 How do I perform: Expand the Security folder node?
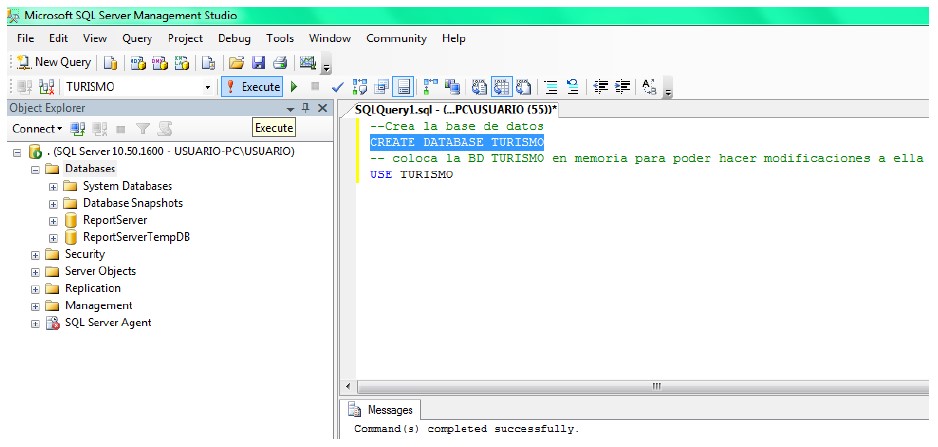coord(35,255)
